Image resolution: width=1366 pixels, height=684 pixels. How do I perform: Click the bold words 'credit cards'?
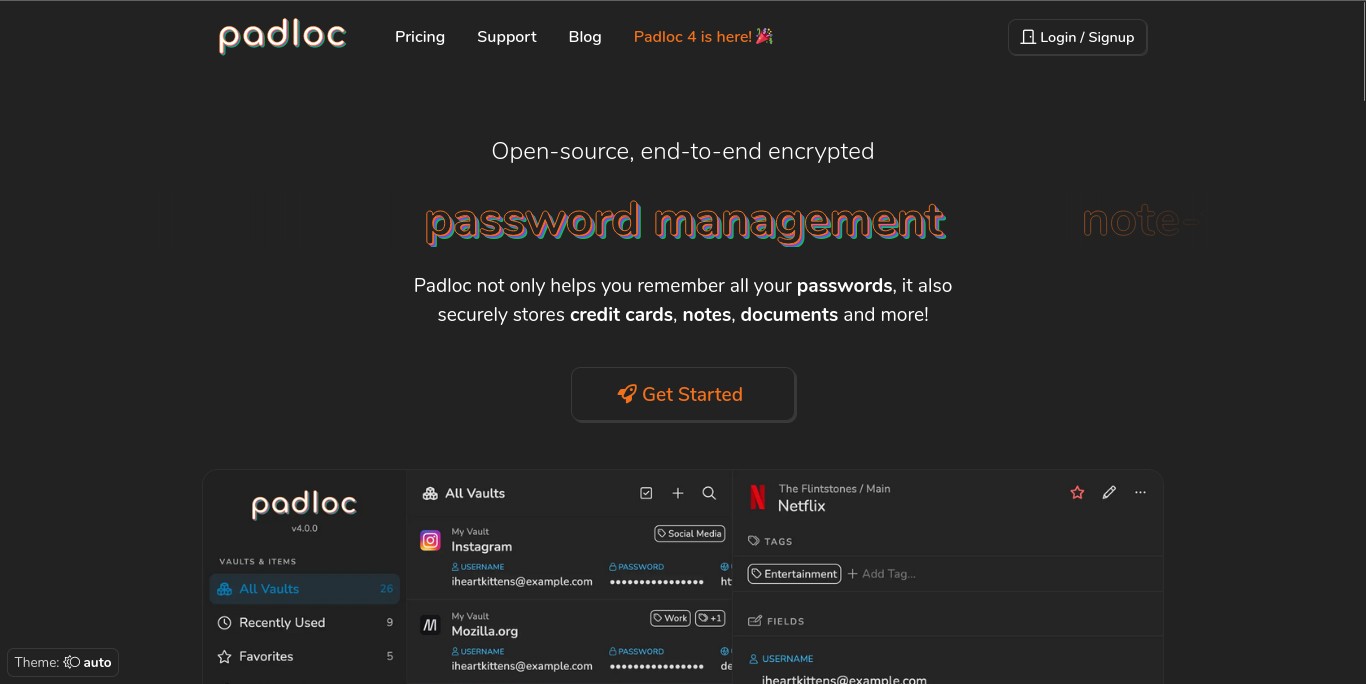click(621, 315)
